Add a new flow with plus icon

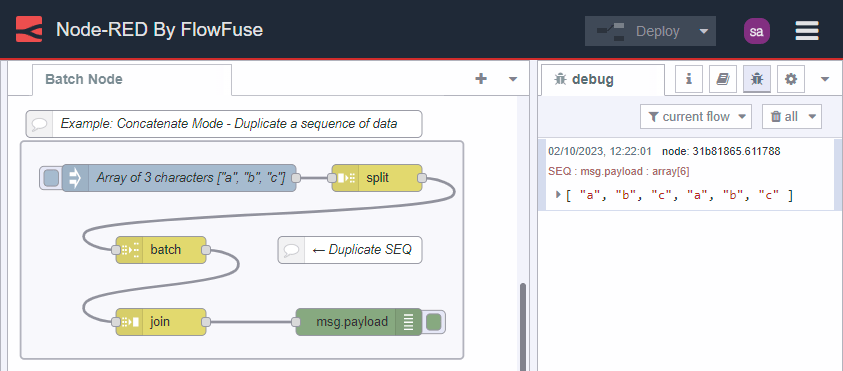point(481,79)
